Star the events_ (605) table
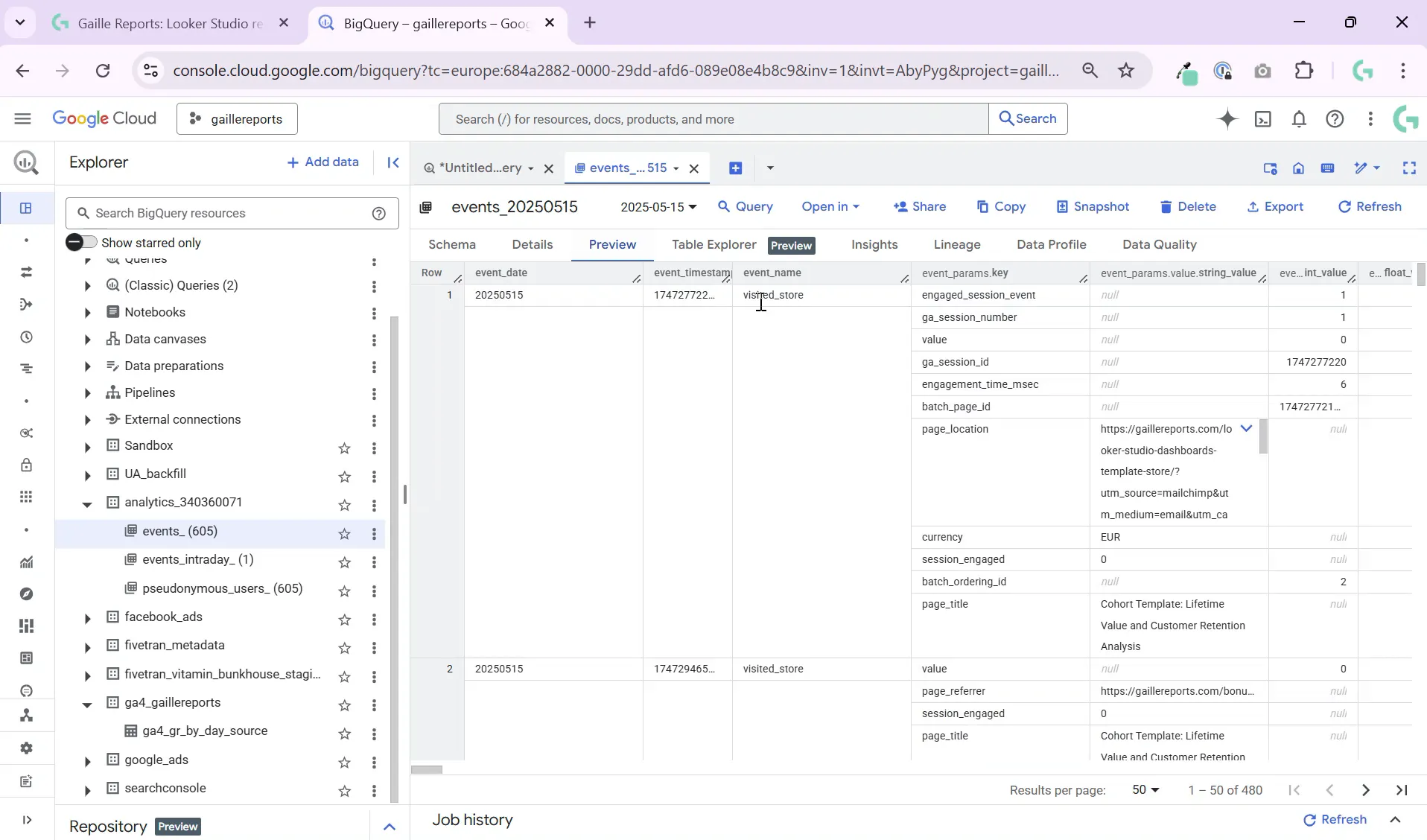The height and width of the screenshot is (840, 1427). click(x=344, y=534)
